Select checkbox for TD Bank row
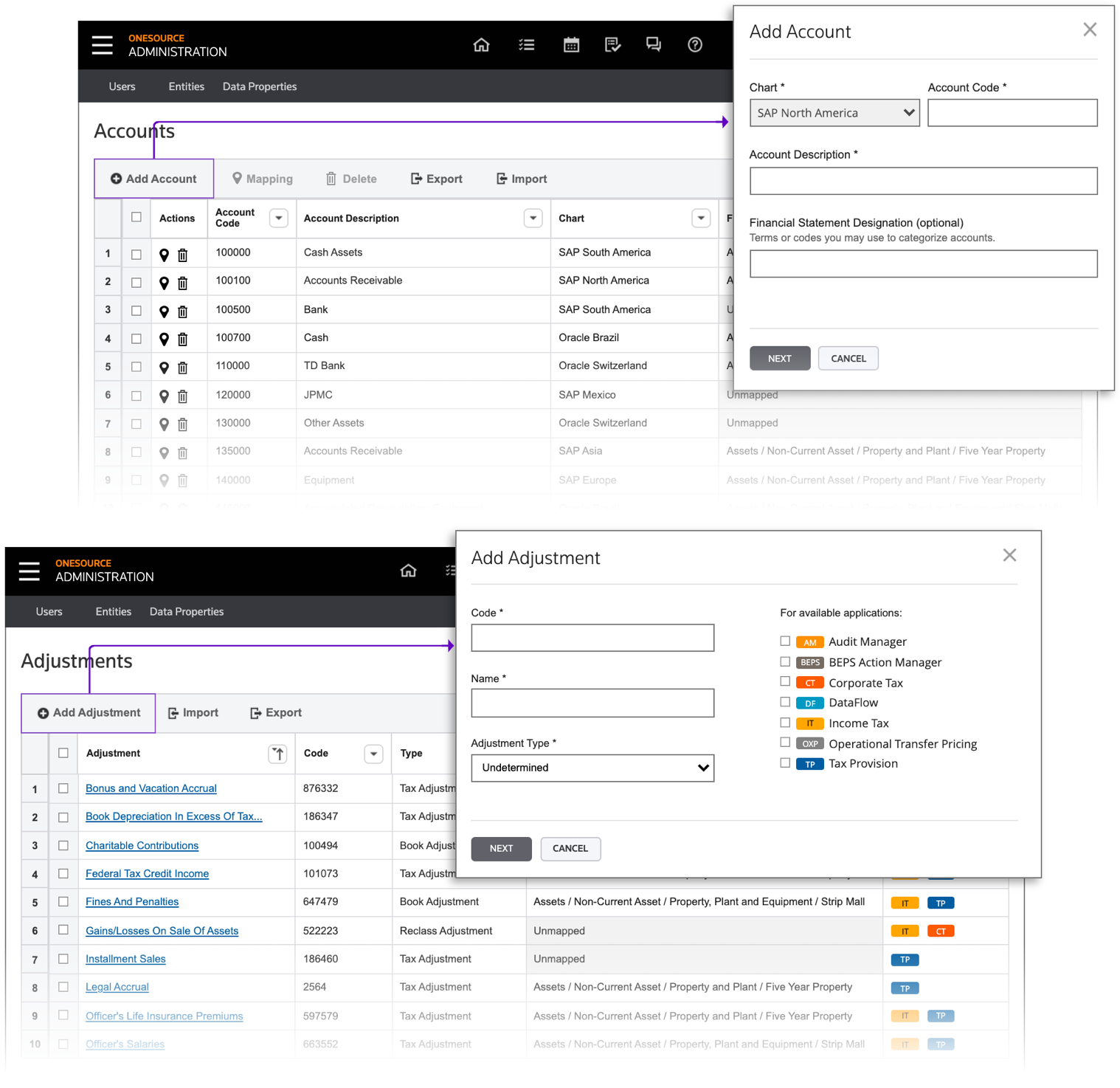The height and width of the screenshot is (1088, 1120). click(136, 367)
